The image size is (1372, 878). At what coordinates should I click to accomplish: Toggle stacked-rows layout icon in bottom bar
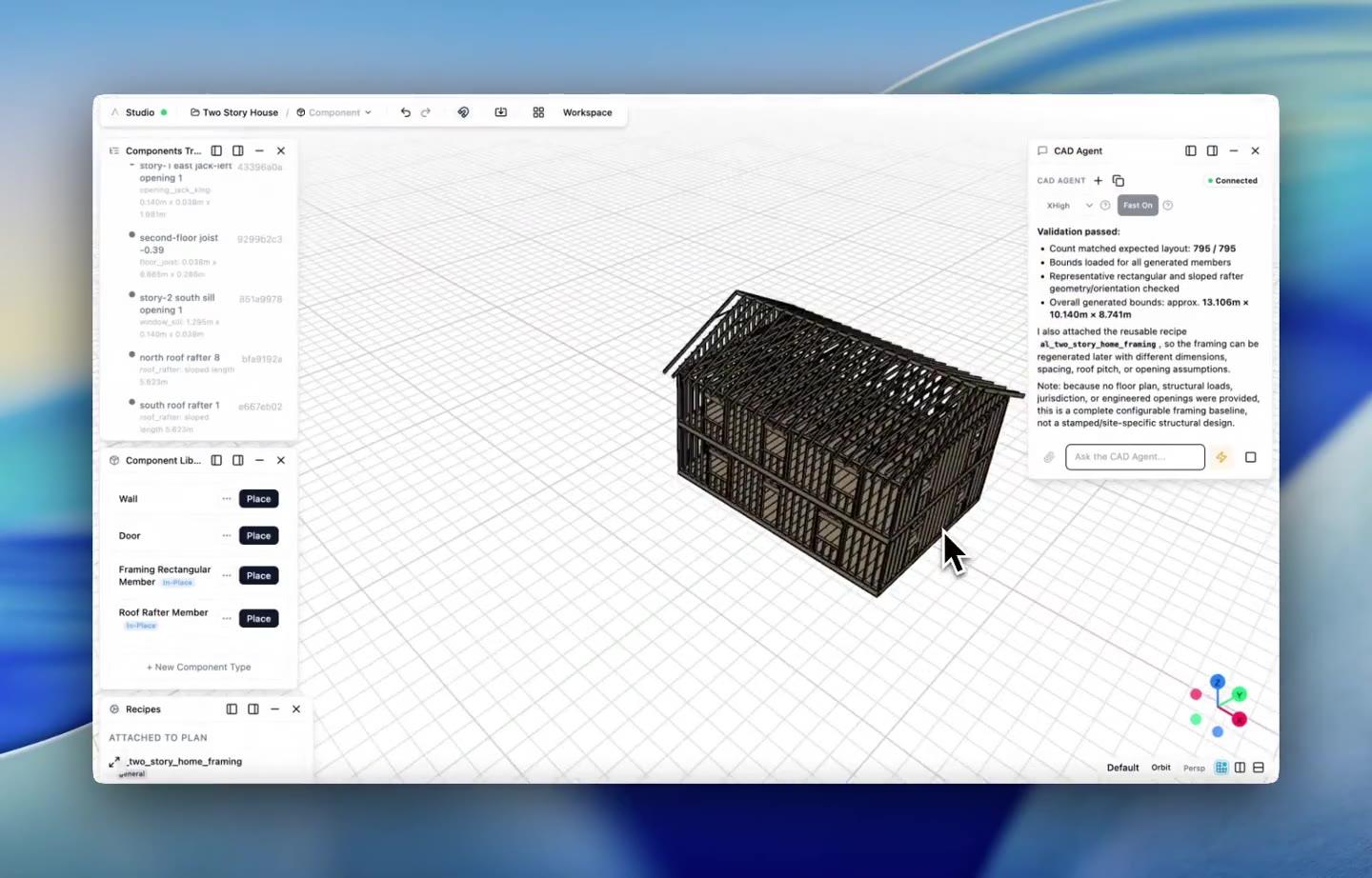[x=1259, y=768]
